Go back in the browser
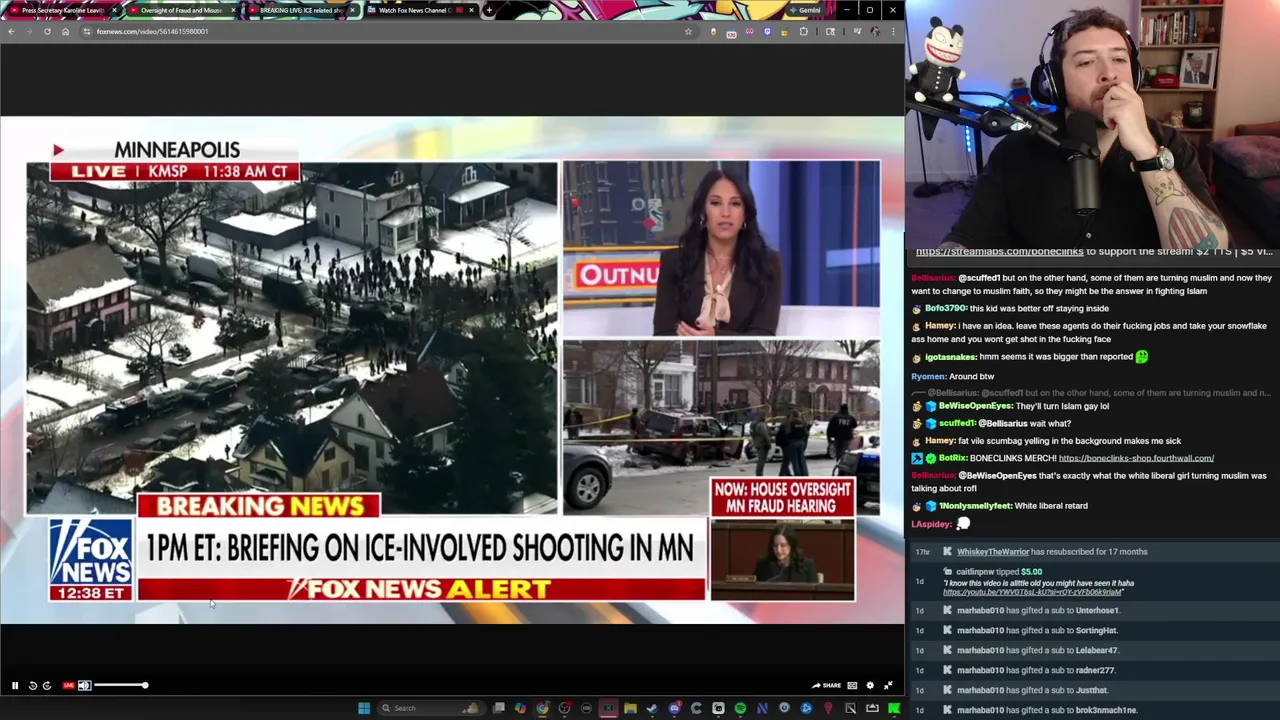This screenshot has width=1280, height=720. click(11, 31)
